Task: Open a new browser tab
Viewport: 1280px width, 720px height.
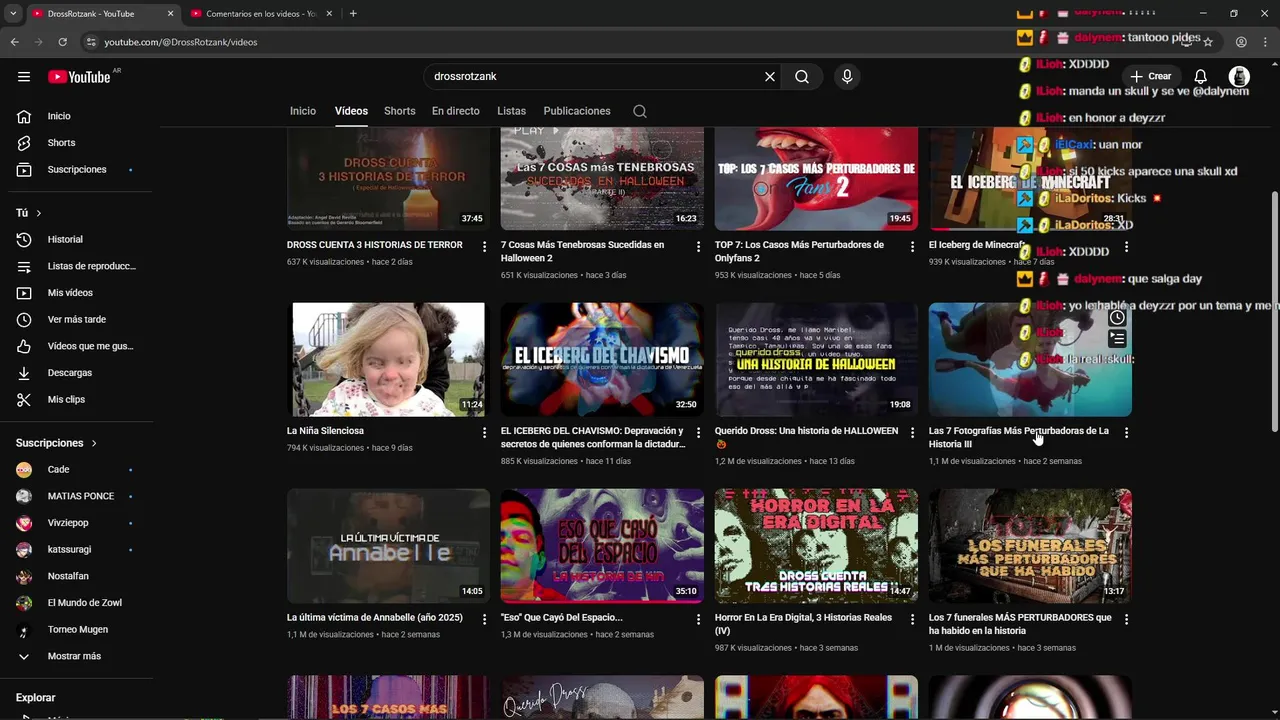Action: coord(353,13)
